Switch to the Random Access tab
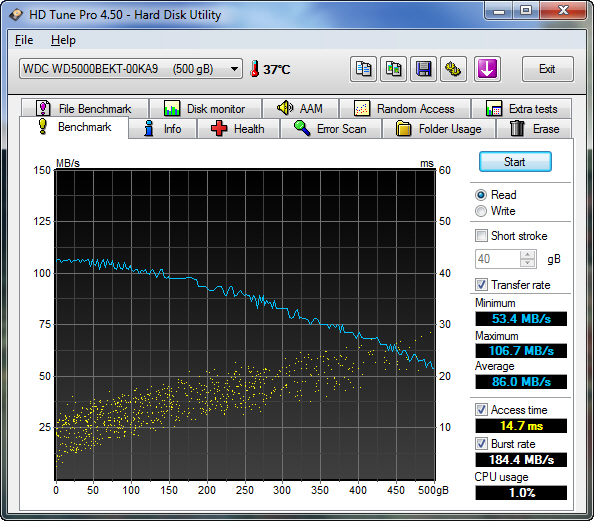Image resolution: width=594 pixels, height=521 pixels. 405,109
